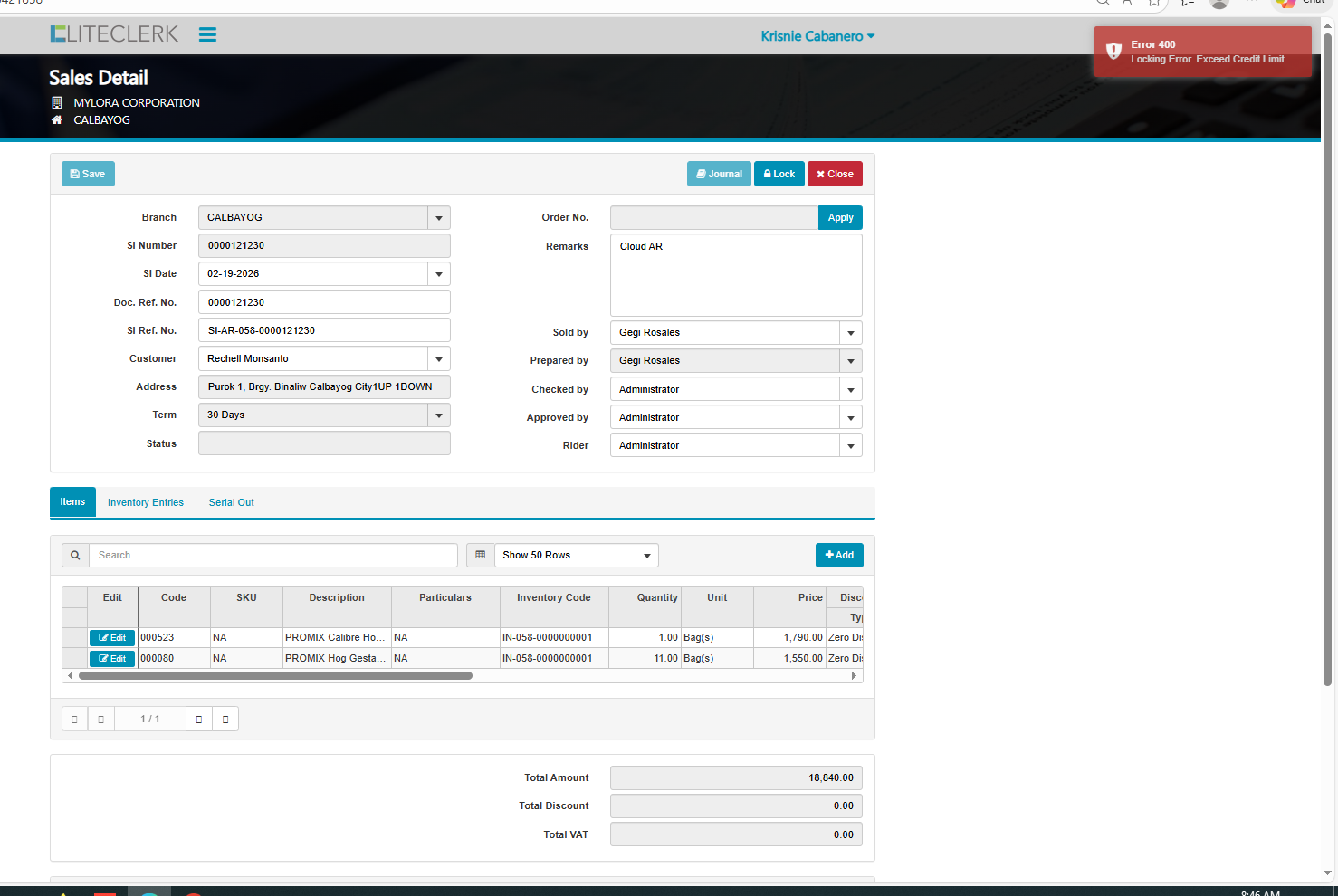Edit the item row with code 000523
The image size is (1338, 896).
click(112, 638)
